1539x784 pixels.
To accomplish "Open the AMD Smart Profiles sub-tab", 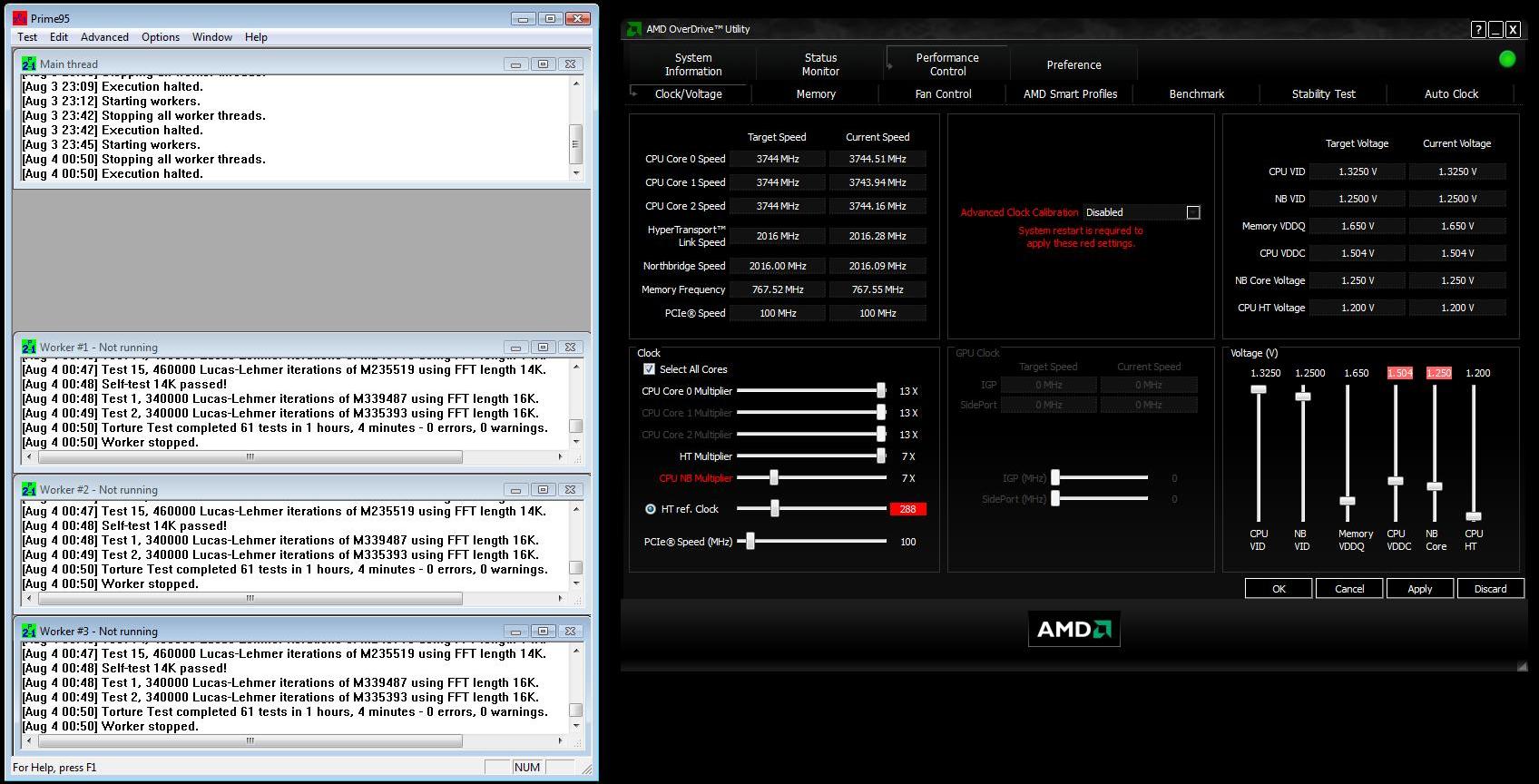I will click(1070, 93).
